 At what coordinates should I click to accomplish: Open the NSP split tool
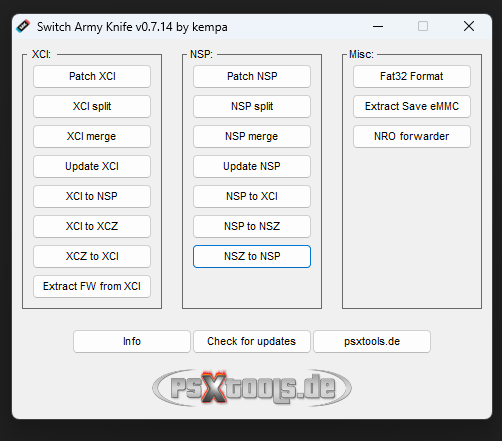click(252, 106)
